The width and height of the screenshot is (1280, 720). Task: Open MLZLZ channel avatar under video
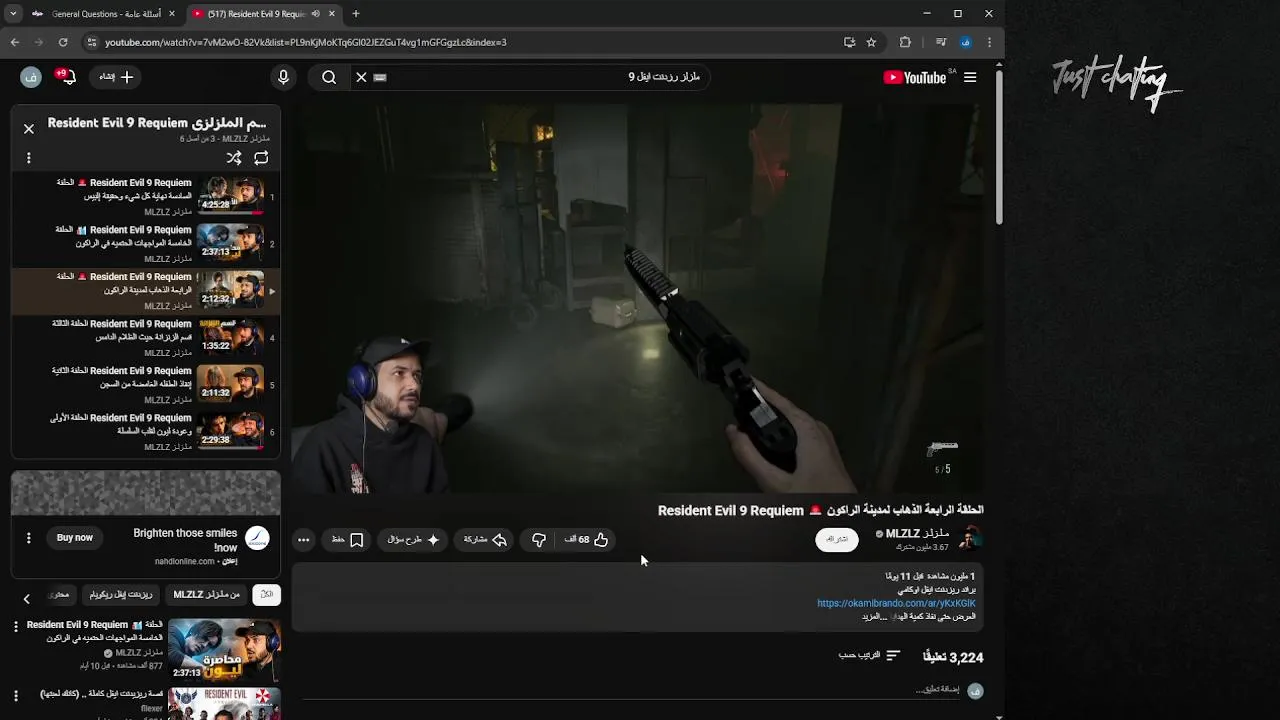click(x=969, y=539)
